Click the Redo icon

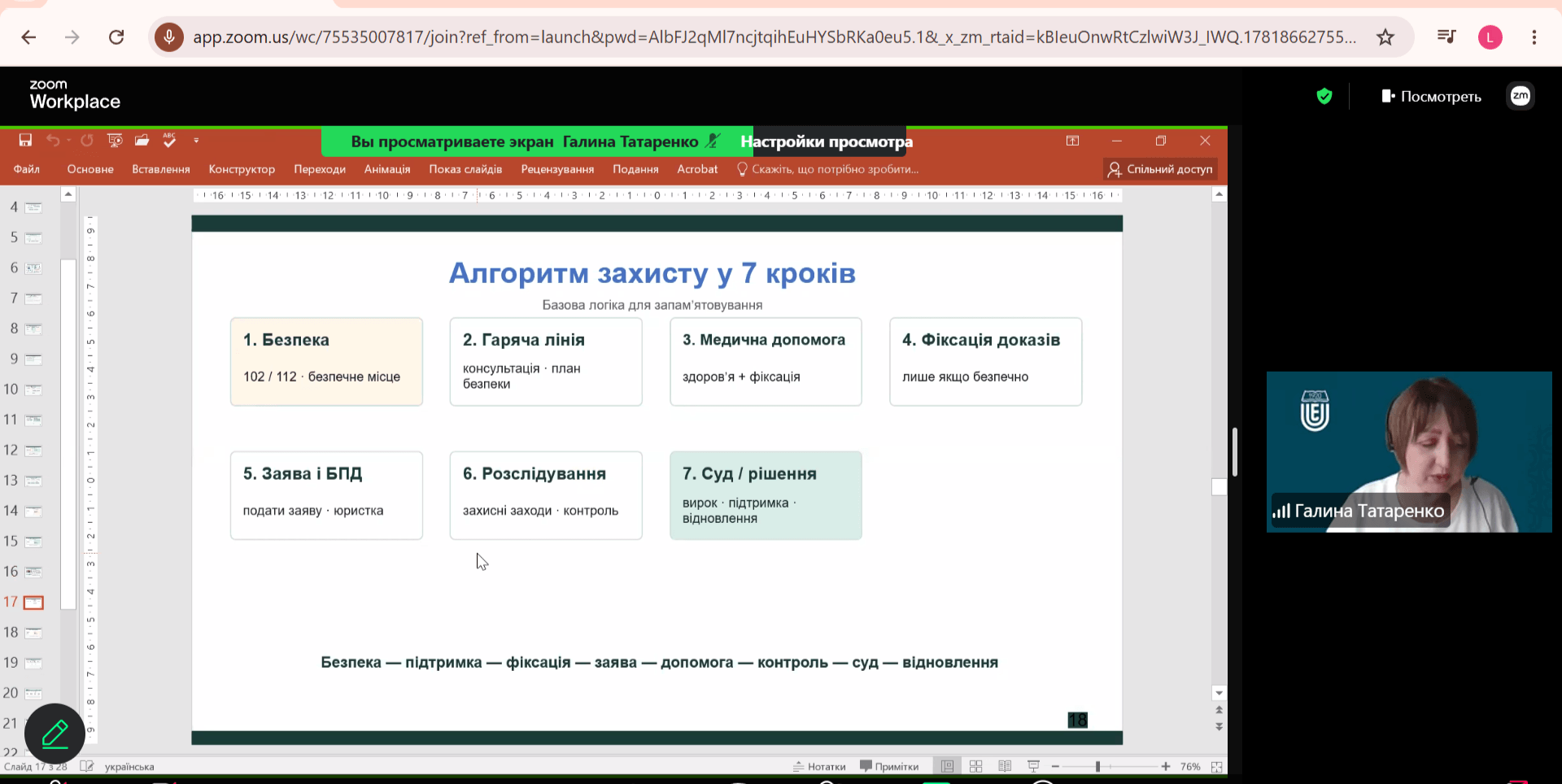87,141
